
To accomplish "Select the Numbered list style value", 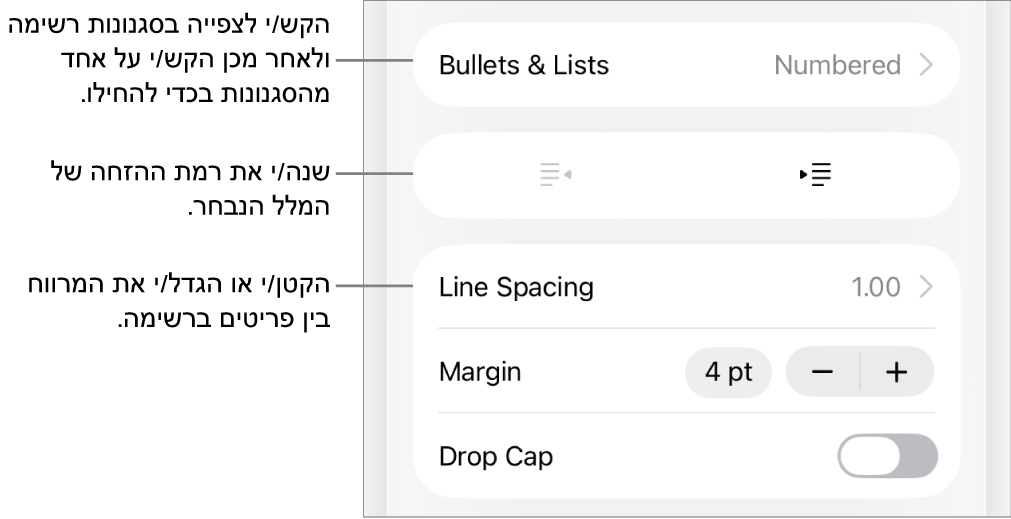I will click(x=837, y=66).
